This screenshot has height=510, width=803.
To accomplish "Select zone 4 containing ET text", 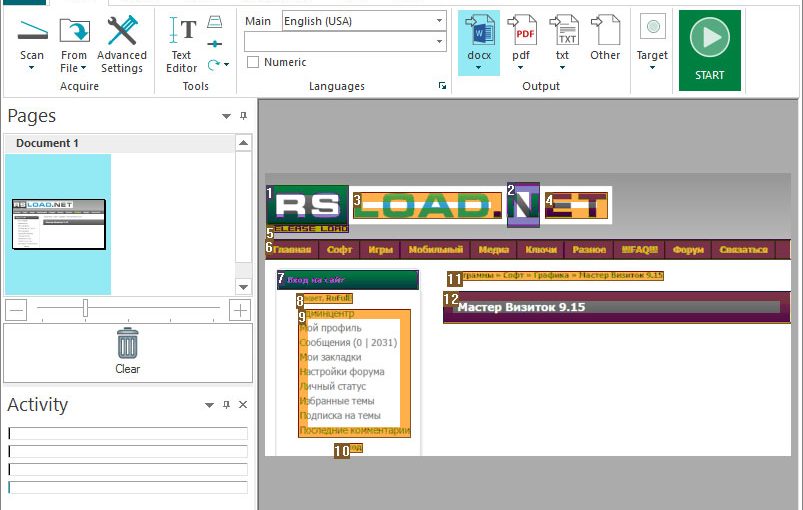I will [x=577, y=205].
